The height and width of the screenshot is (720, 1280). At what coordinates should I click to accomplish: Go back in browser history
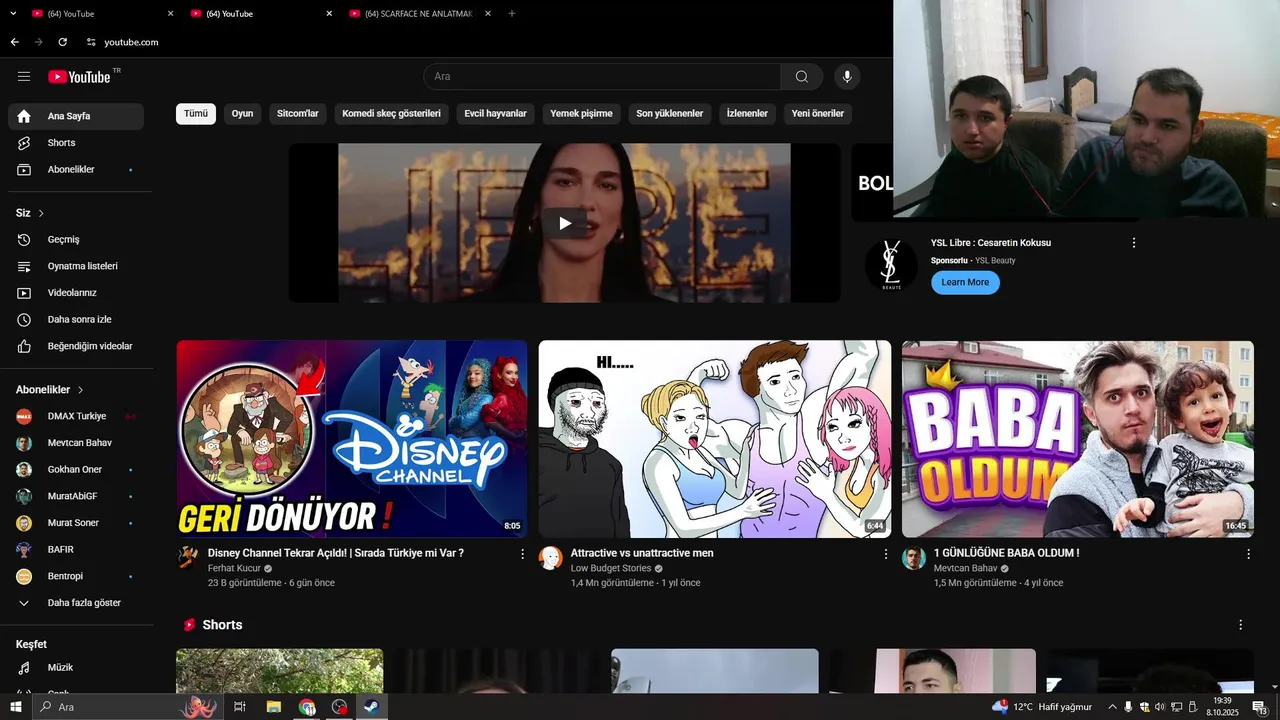14,42
